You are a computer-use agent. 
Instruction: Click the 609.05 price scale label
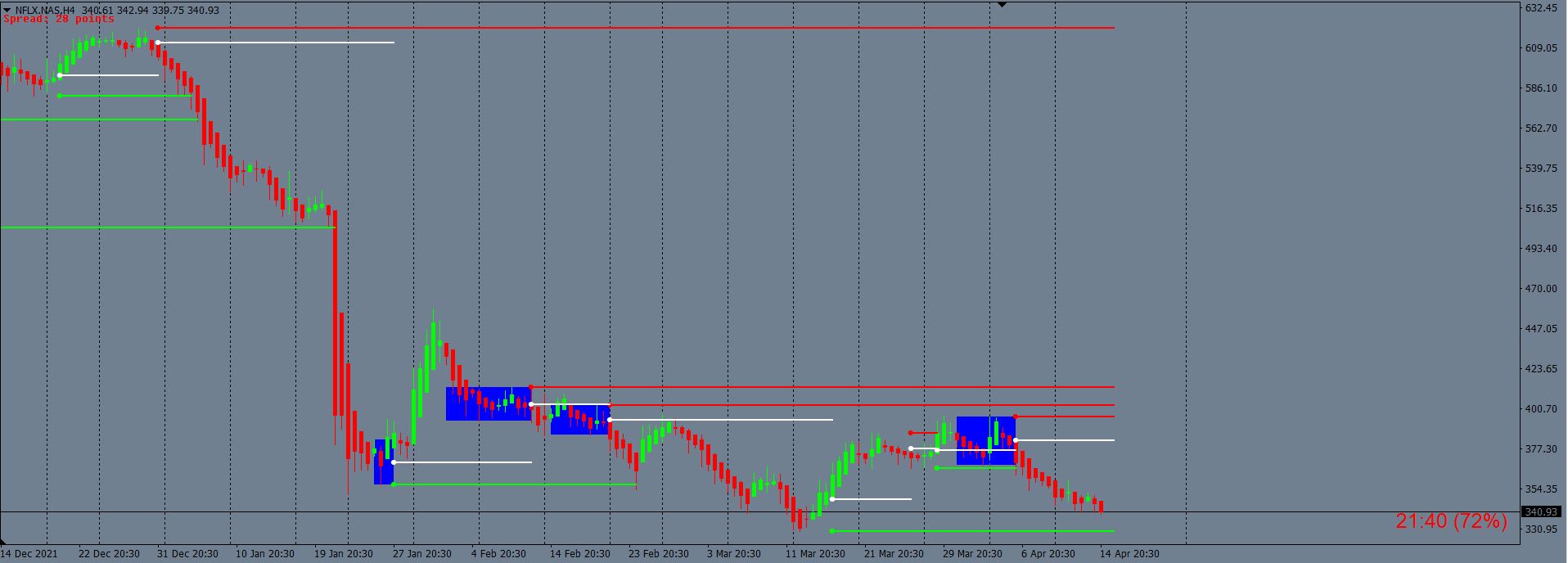click(x=1541, y=48)
